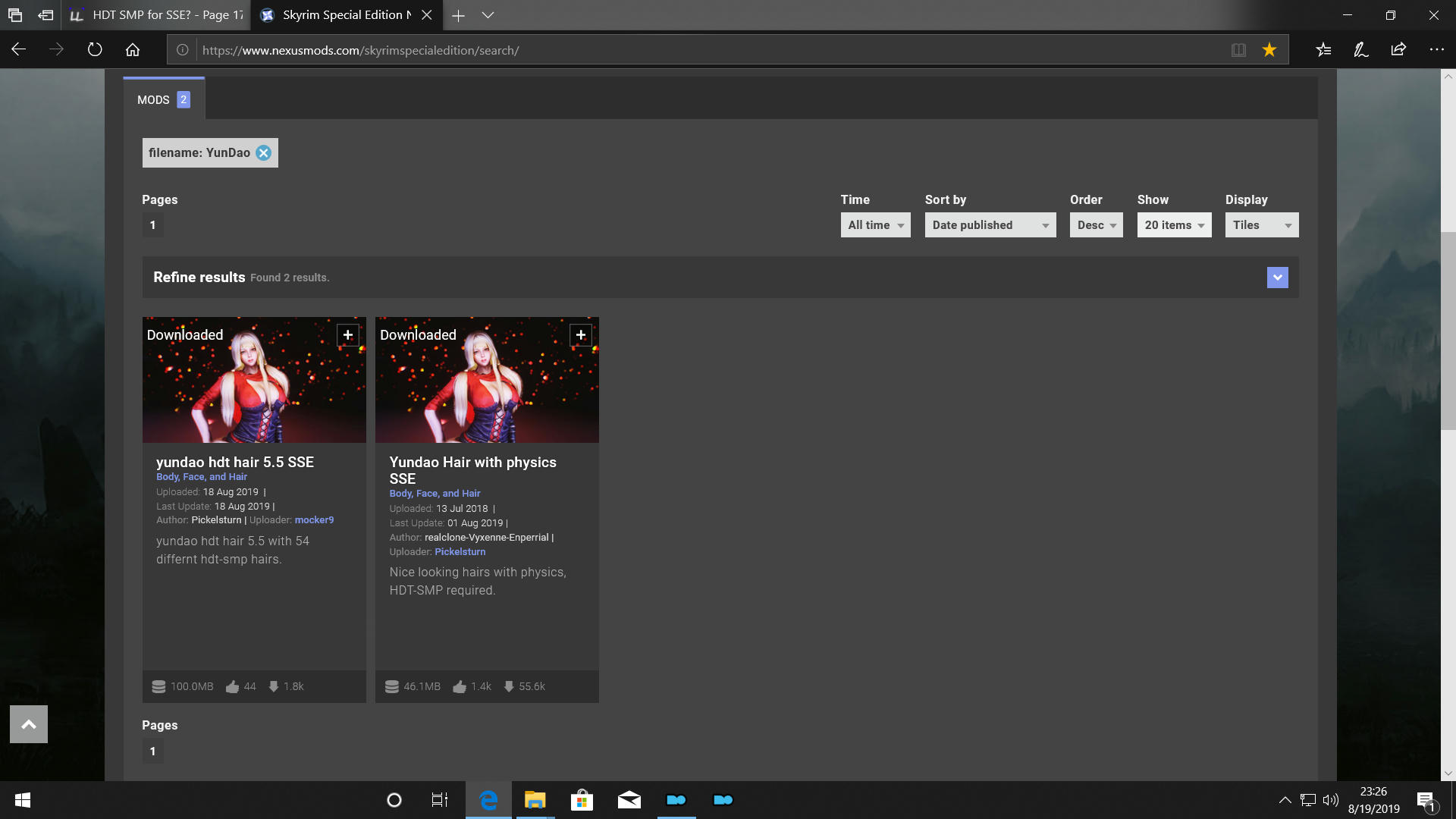Go to page 1 in bottom pagination

pos(152,752)
